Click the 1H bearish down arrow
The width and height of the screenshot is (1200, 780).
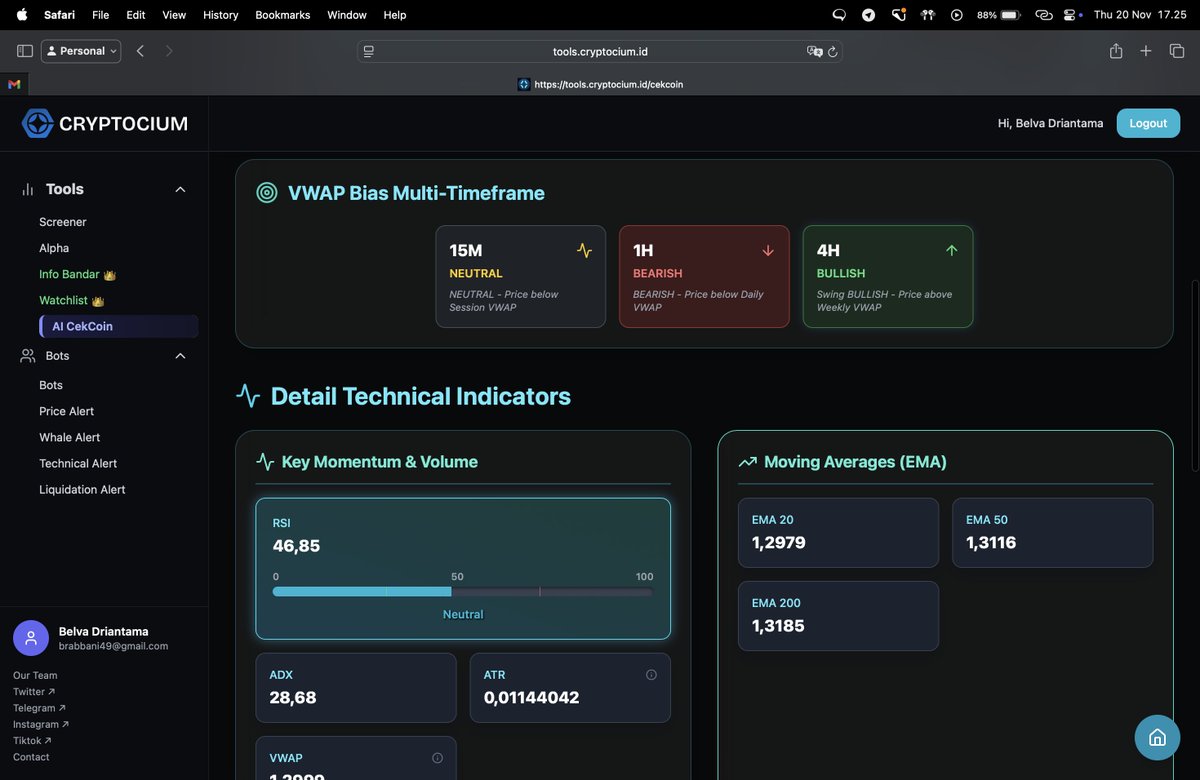[768, 251]
